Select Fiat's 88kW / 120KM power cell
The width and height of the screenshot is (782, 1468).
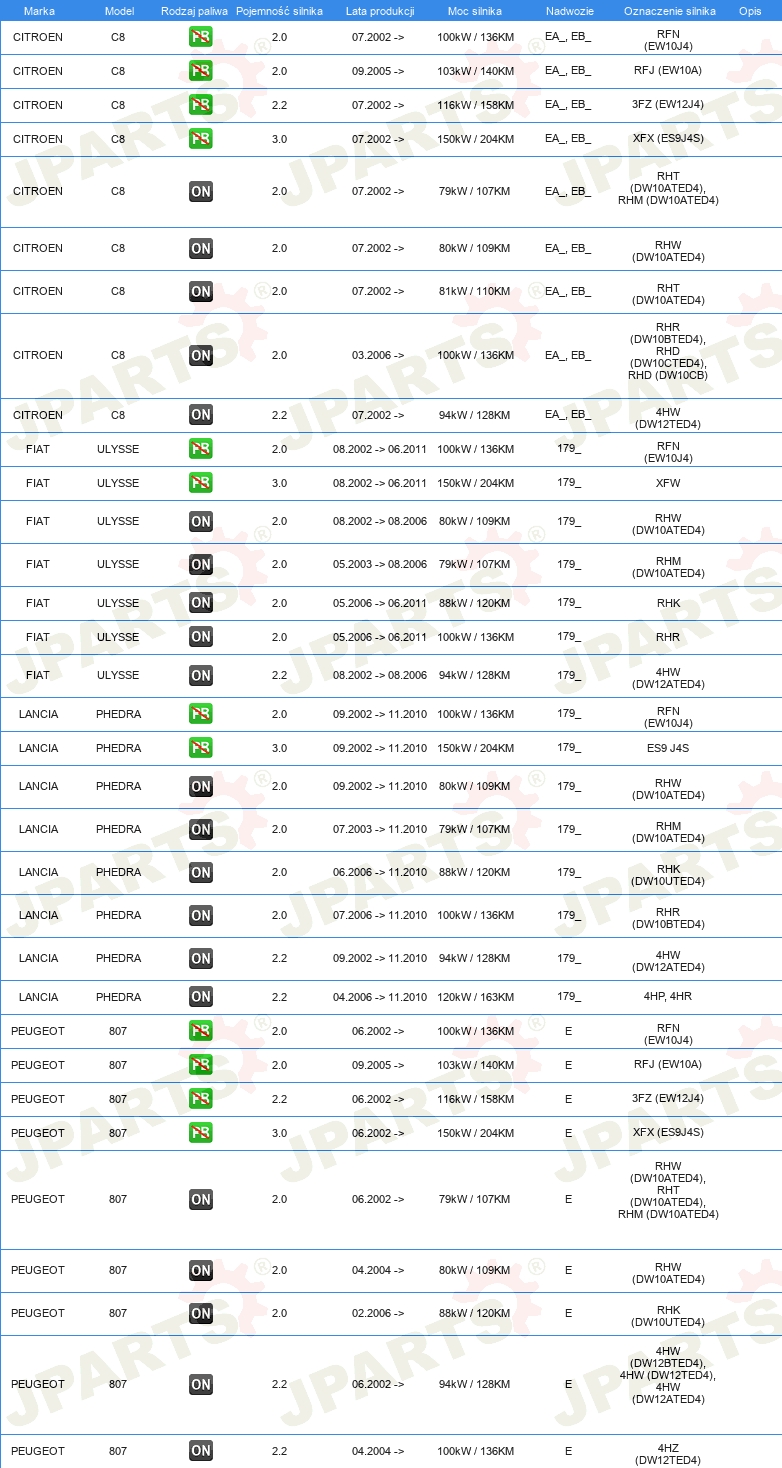coord(474,603)
